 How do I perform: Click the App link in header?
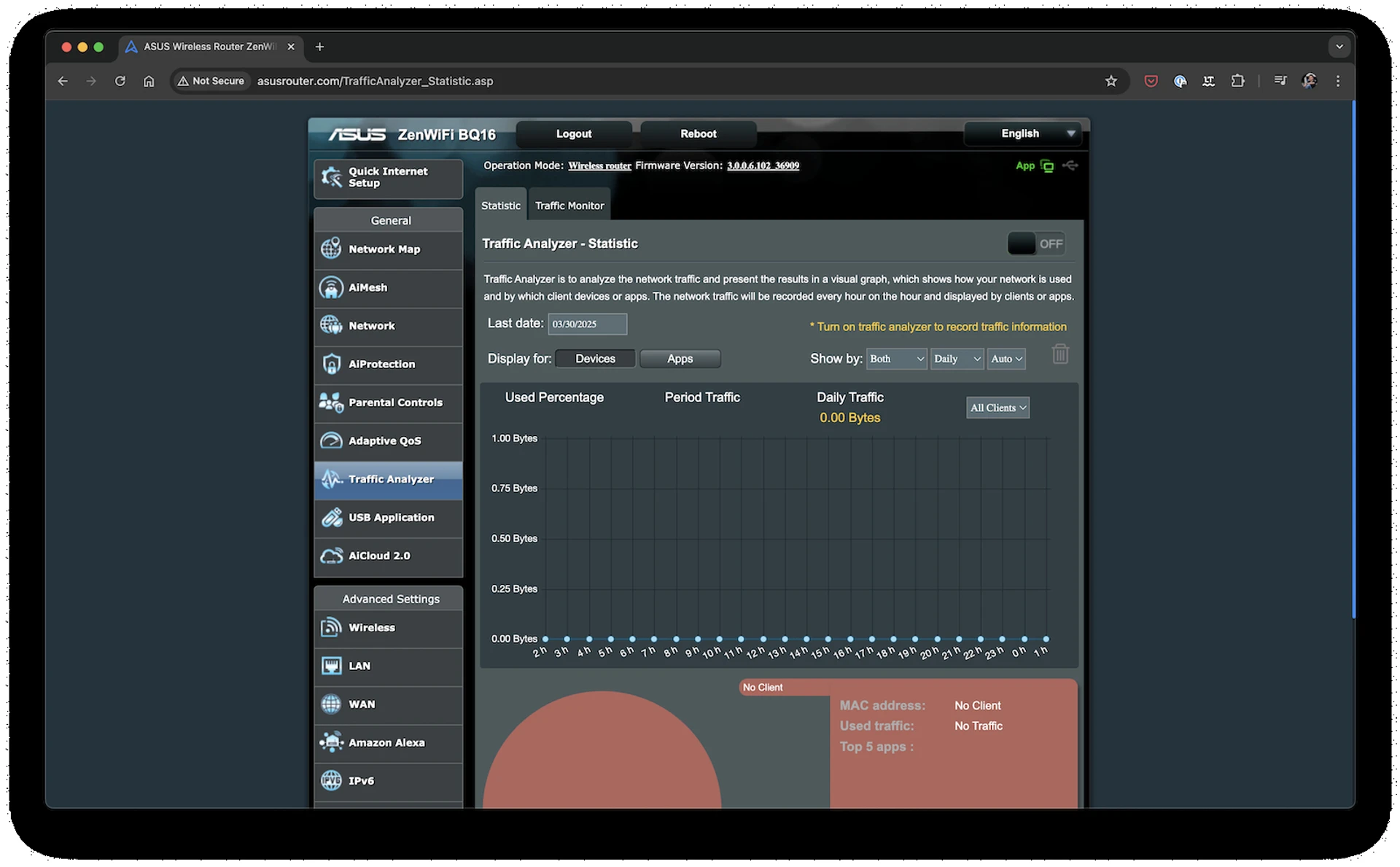pyautogui.click(x=1024, y=166)
